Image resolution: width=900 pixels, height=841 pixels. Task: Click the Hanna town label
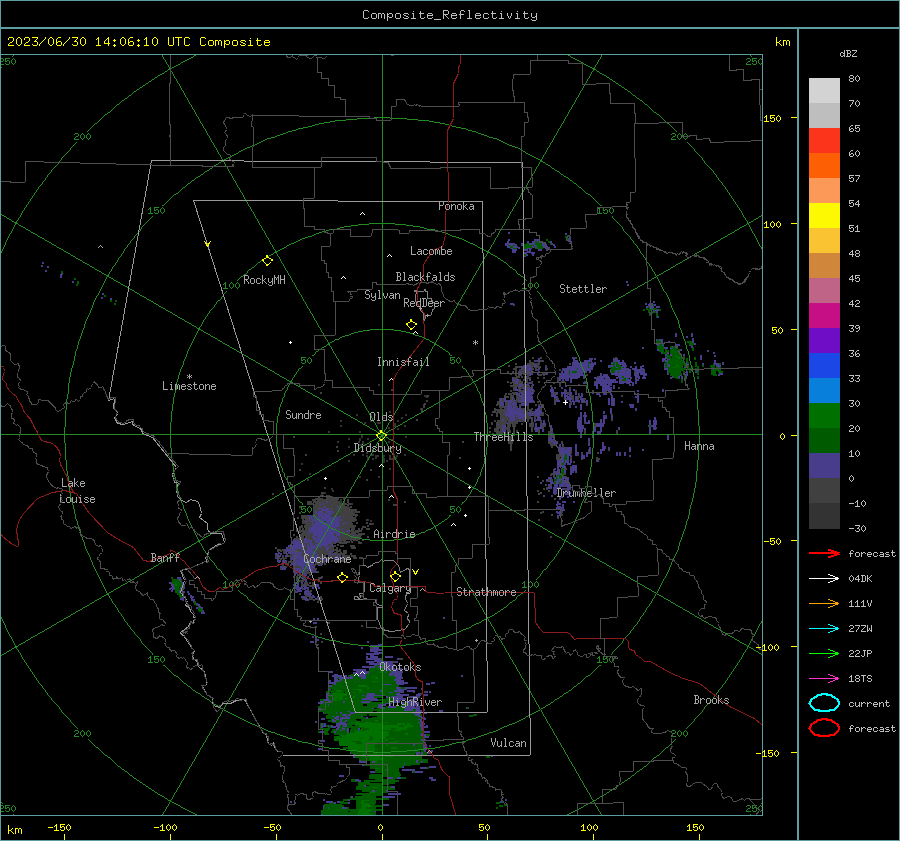(699, 446)
